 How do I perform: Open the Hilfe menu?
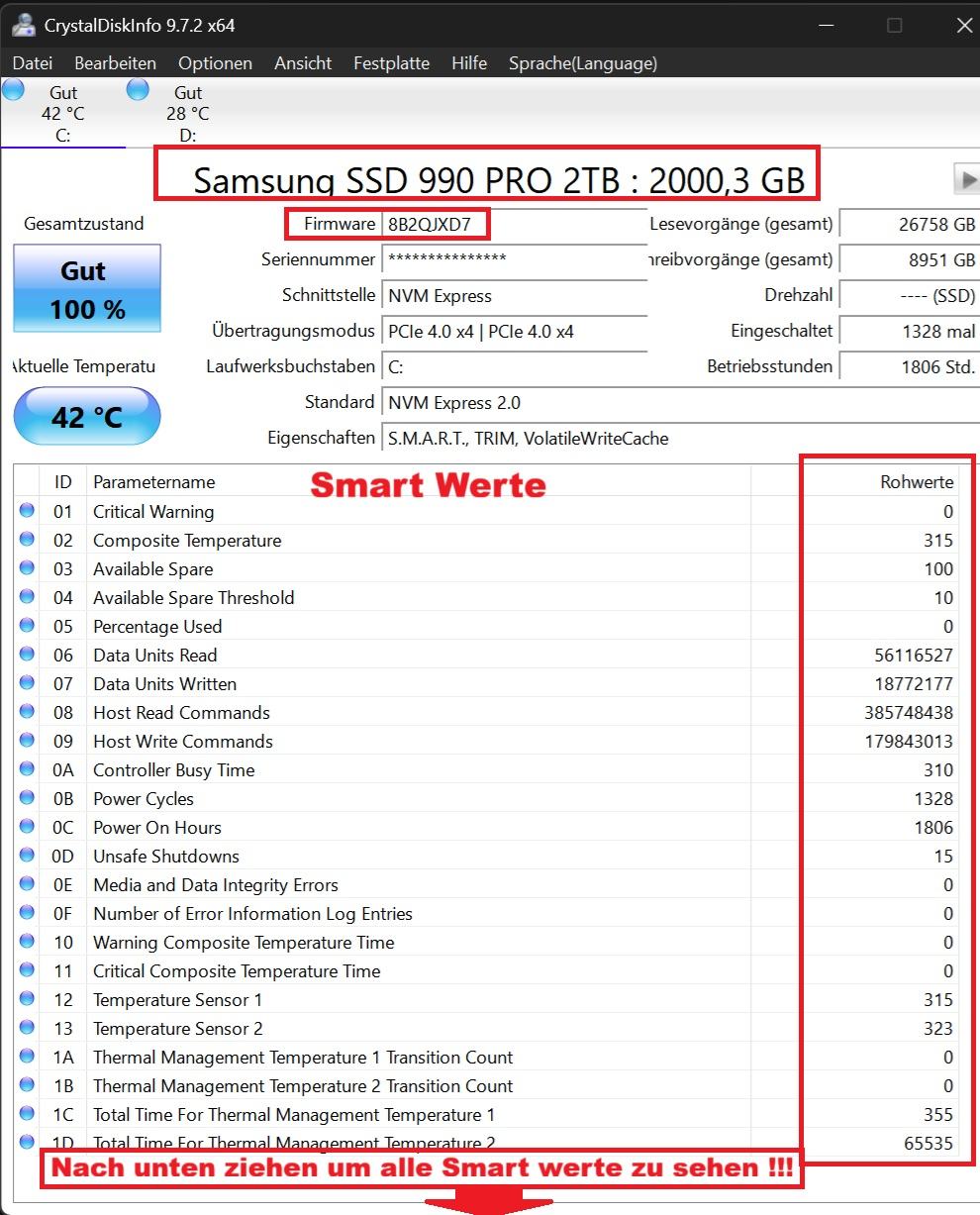469,63
